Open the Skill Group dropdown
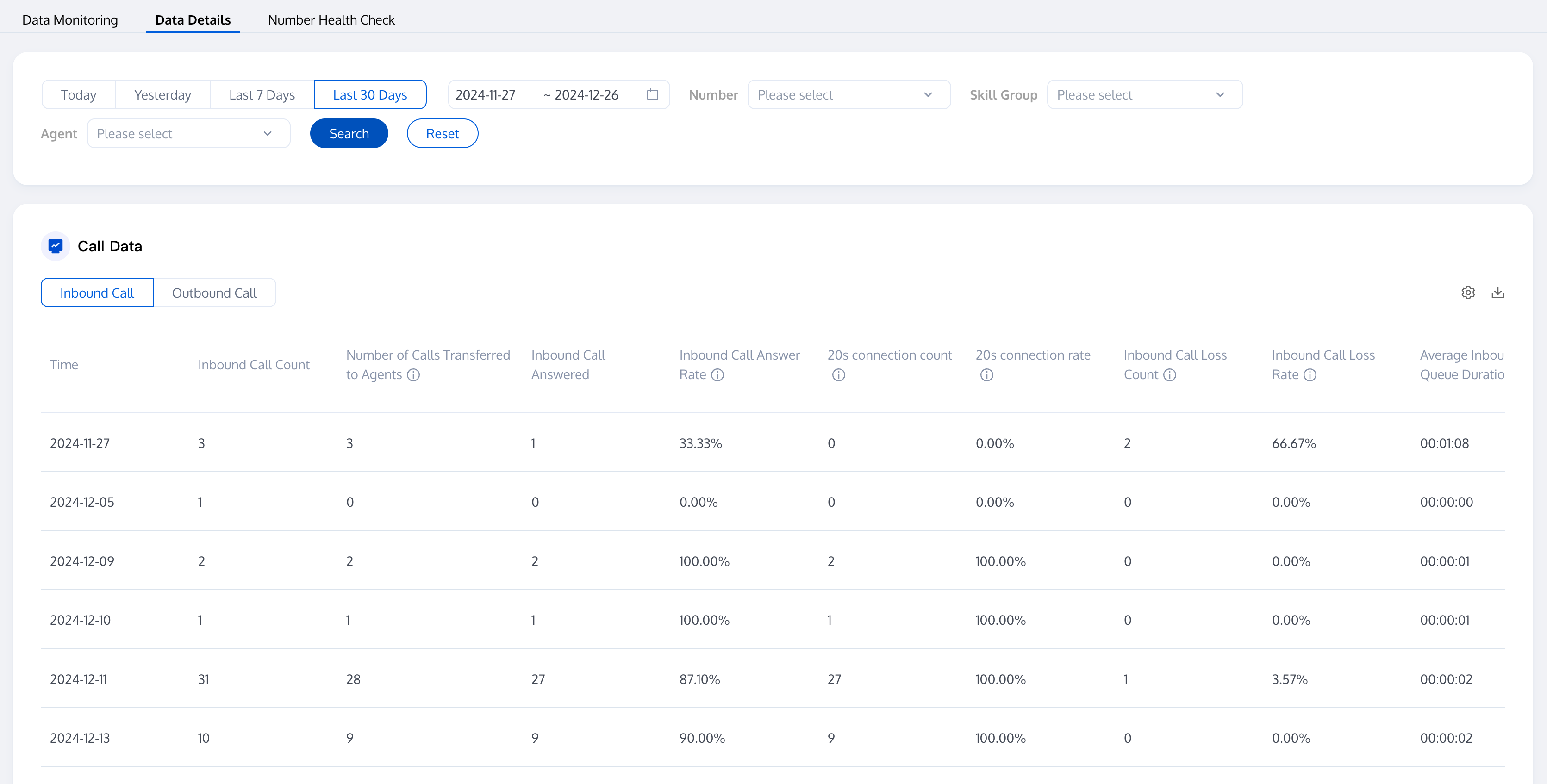 pos(1144,95)
